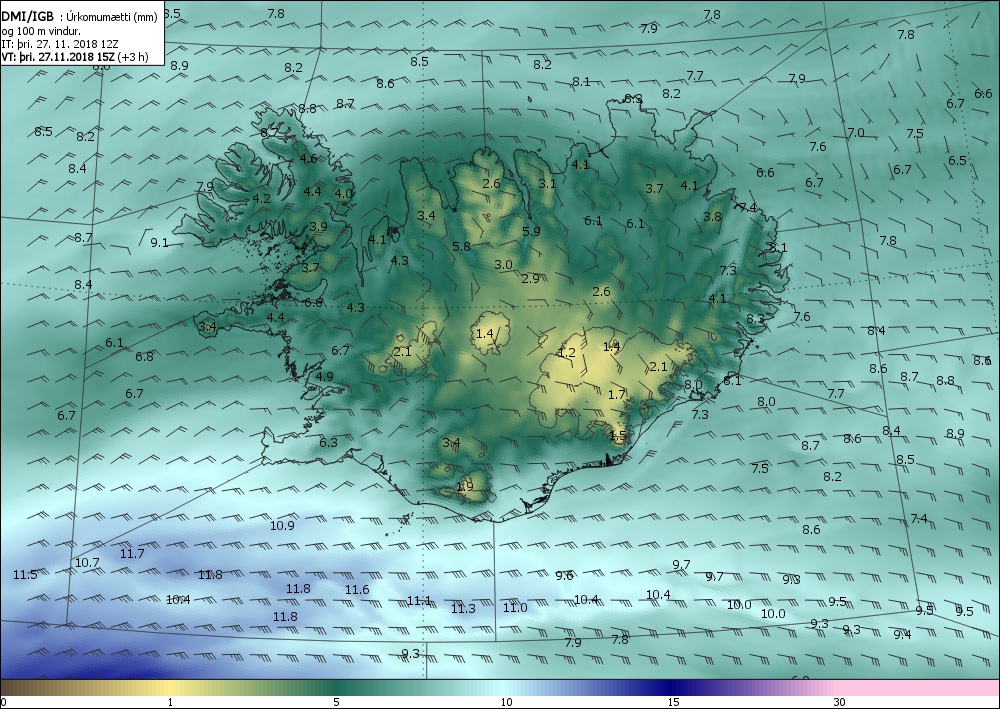
Task: Click the value "1.9" near the south coast
Action: pos(465,486)
